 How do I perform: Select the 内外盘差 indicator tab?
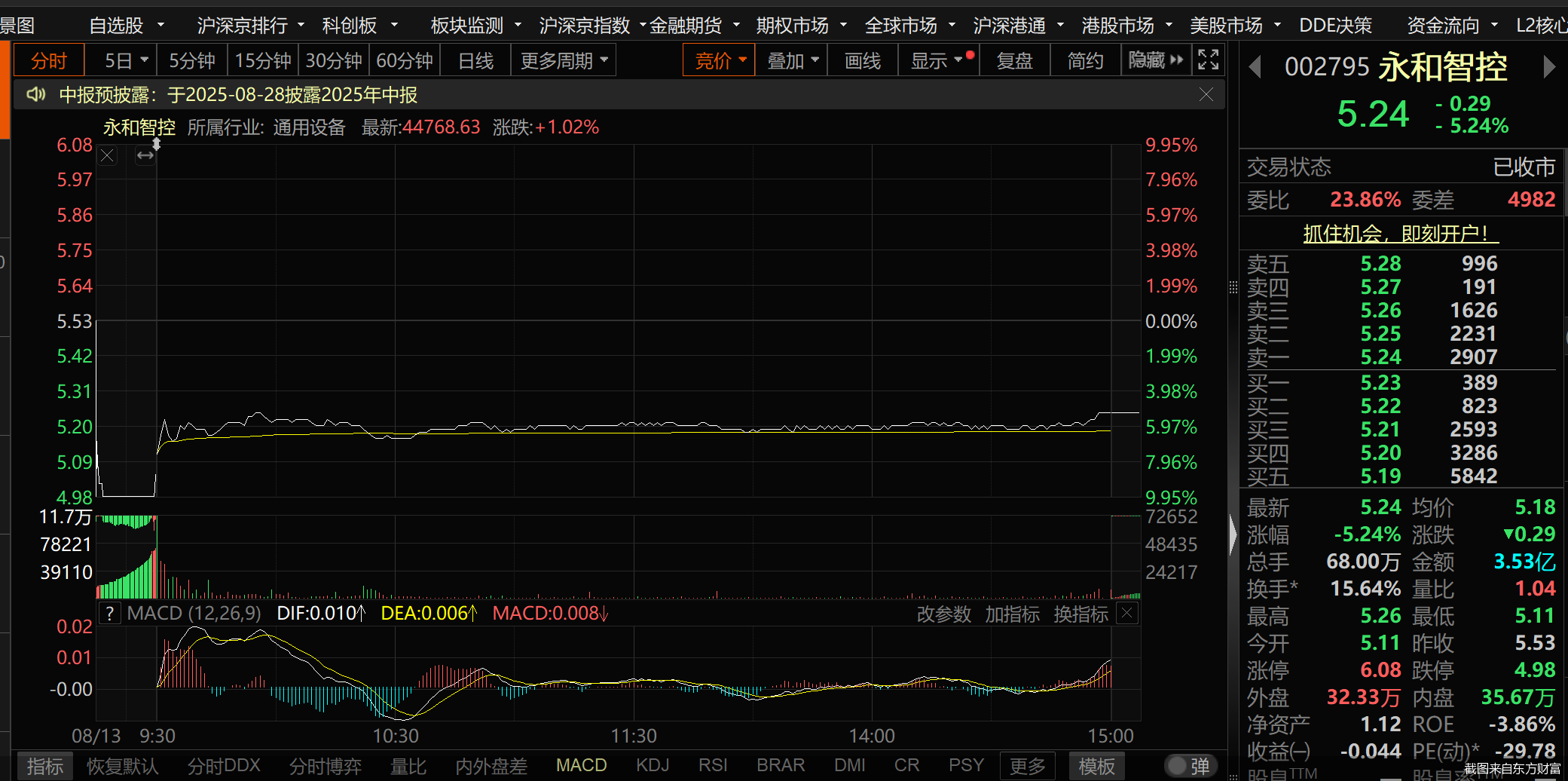click(491, 767)
